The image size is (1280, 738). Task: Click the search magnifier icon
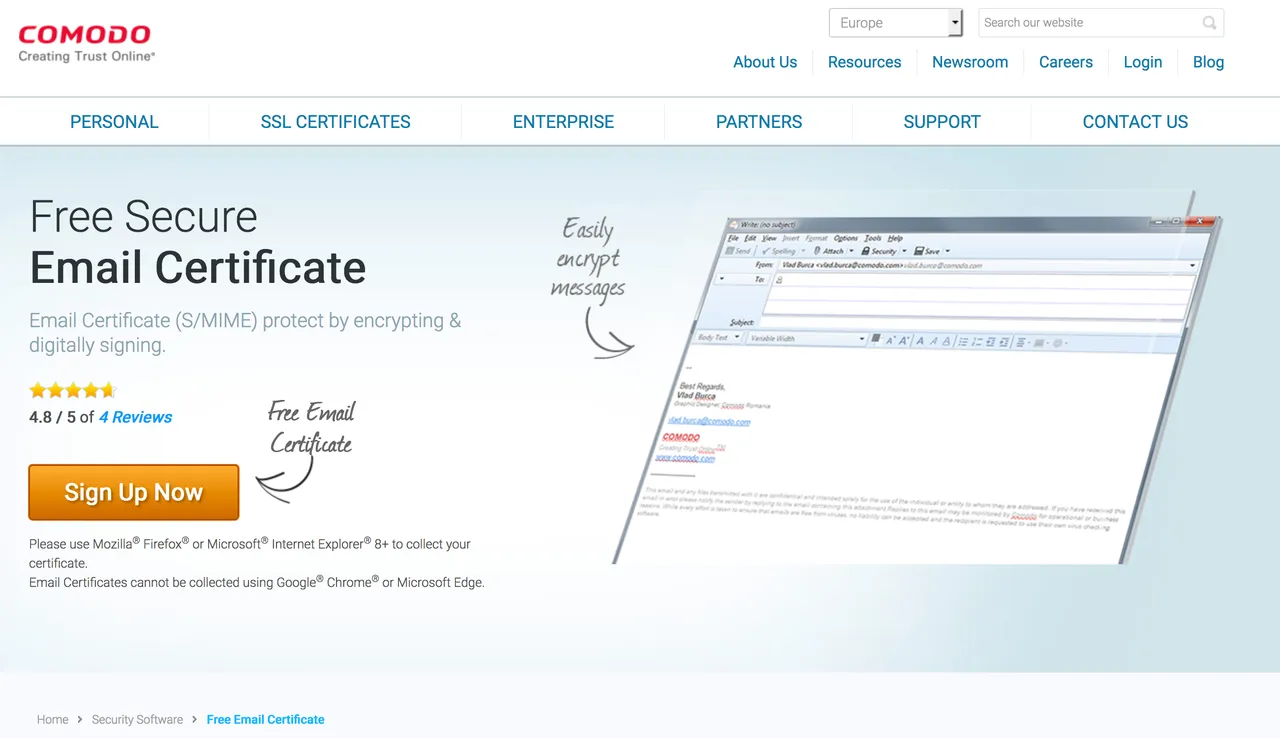[1210, 23]
